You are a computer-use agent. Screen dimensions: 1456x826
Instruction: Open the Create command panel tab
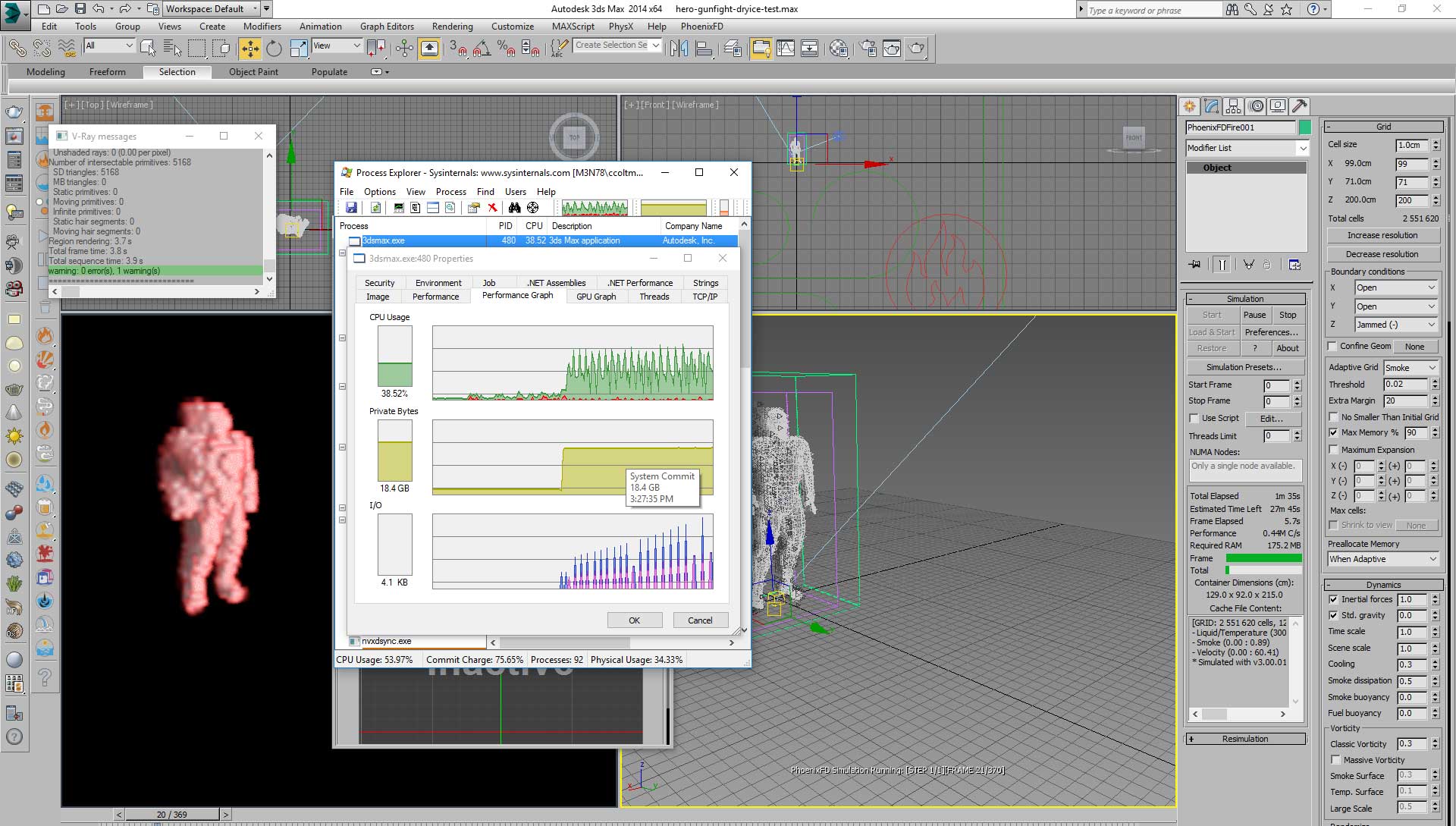1189,106
